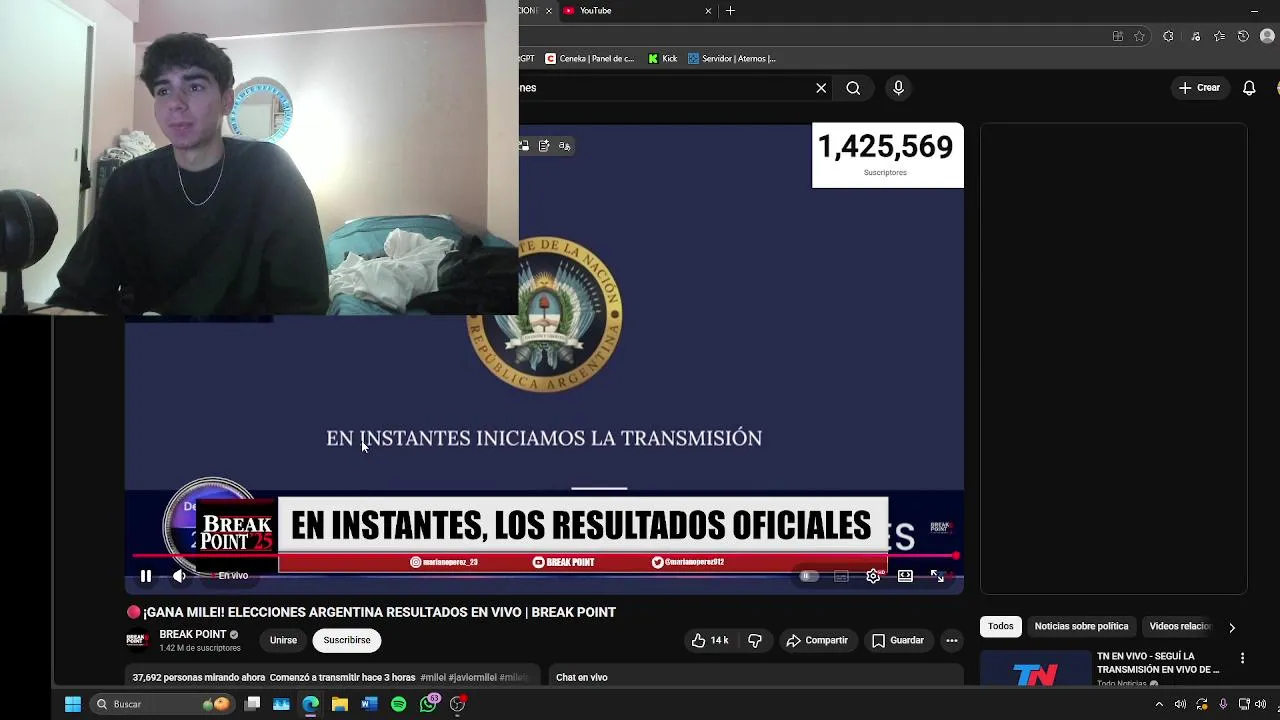Viewport: 1280px width, 720px height.
Task: Open Spotify from taskbar
Action: [399, 704]
